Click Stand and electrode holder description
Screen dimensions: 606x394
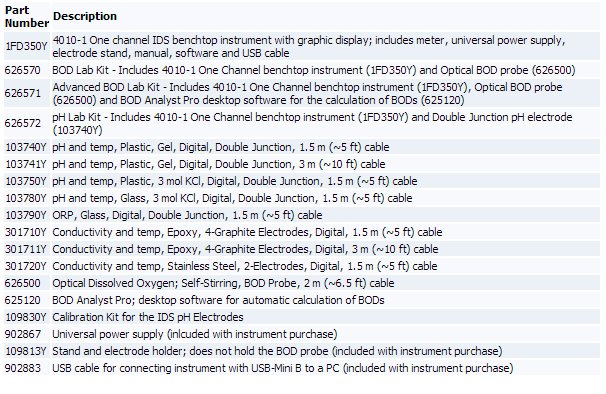pos(277,351)
